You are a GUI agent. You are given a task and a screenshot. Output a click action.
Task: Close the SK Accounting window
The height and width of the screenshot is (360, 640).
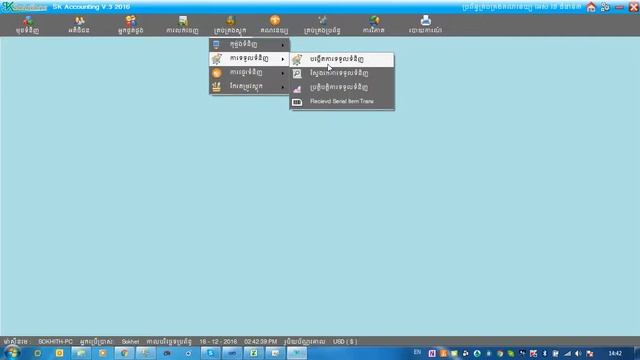coord(633,7)
